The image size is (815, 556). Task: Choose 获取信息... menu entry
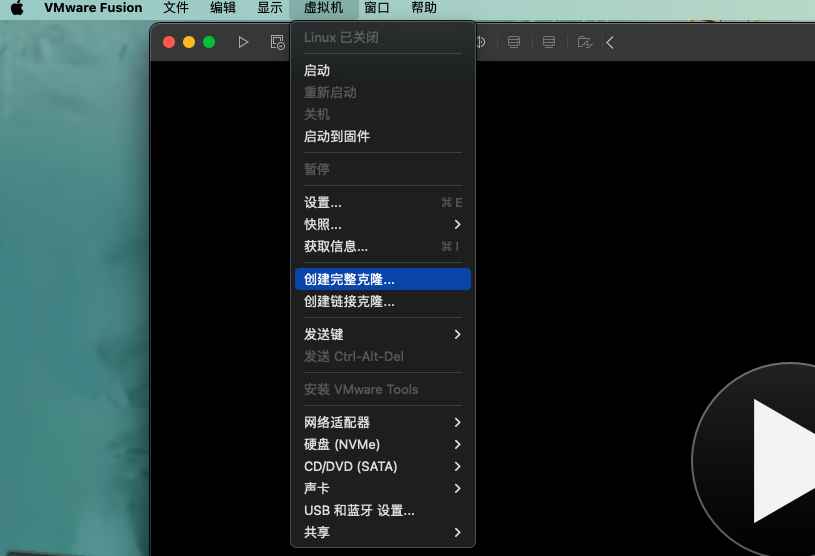(383, 246)
